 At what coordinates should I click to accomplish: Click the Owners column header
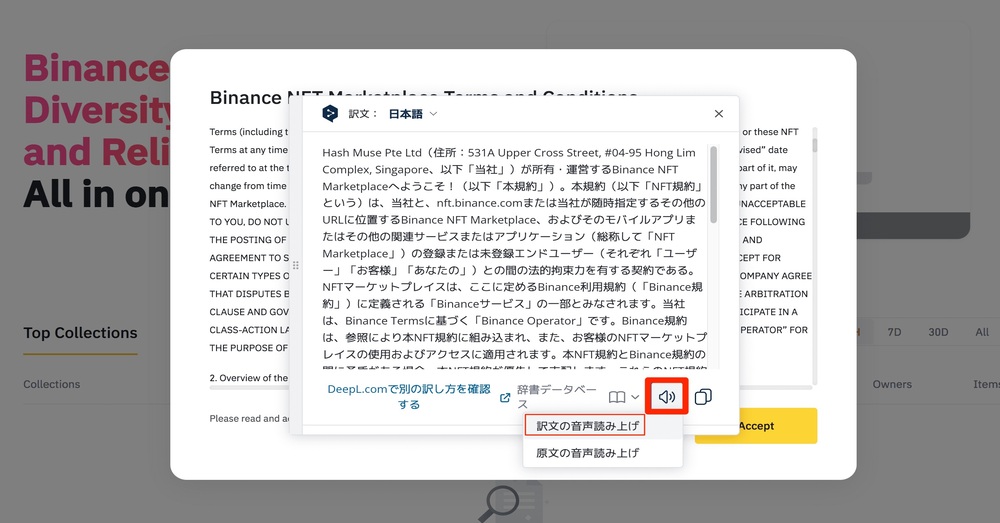892,384
